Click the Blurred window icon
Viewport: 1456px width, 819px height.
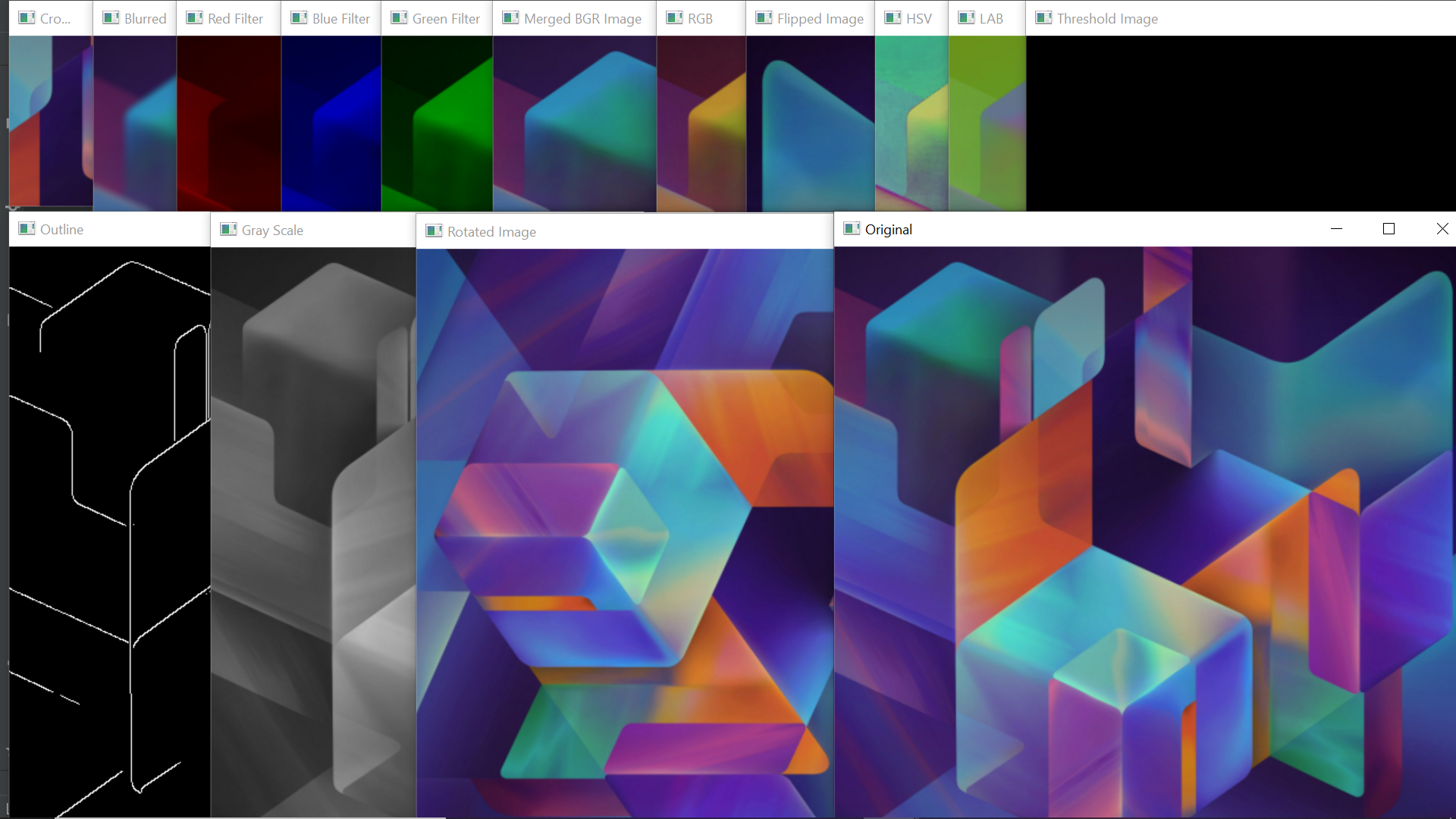point(111,18)
